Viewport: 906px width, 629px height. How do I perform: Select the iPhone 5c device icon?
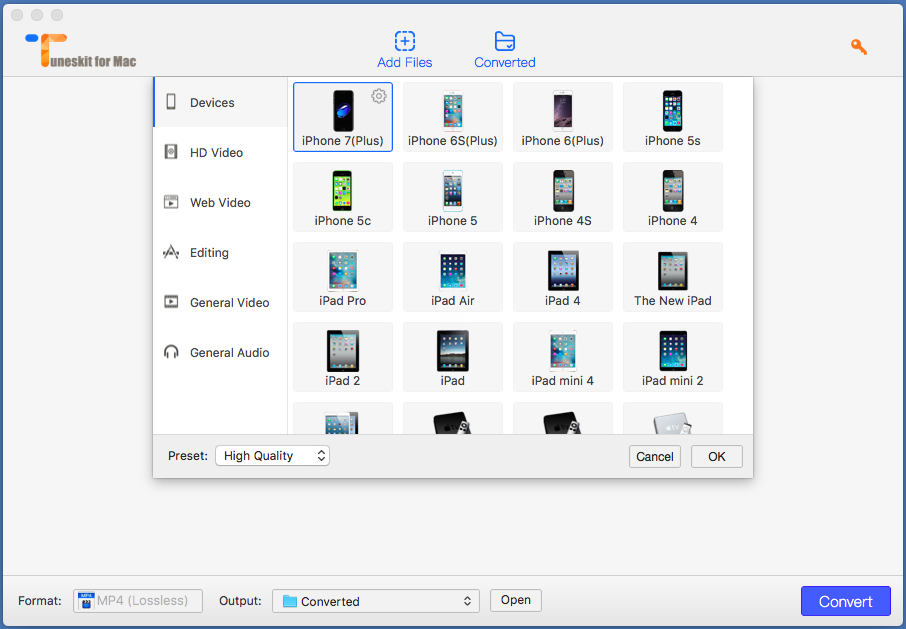pyautogui.click(x=343, y=190)
